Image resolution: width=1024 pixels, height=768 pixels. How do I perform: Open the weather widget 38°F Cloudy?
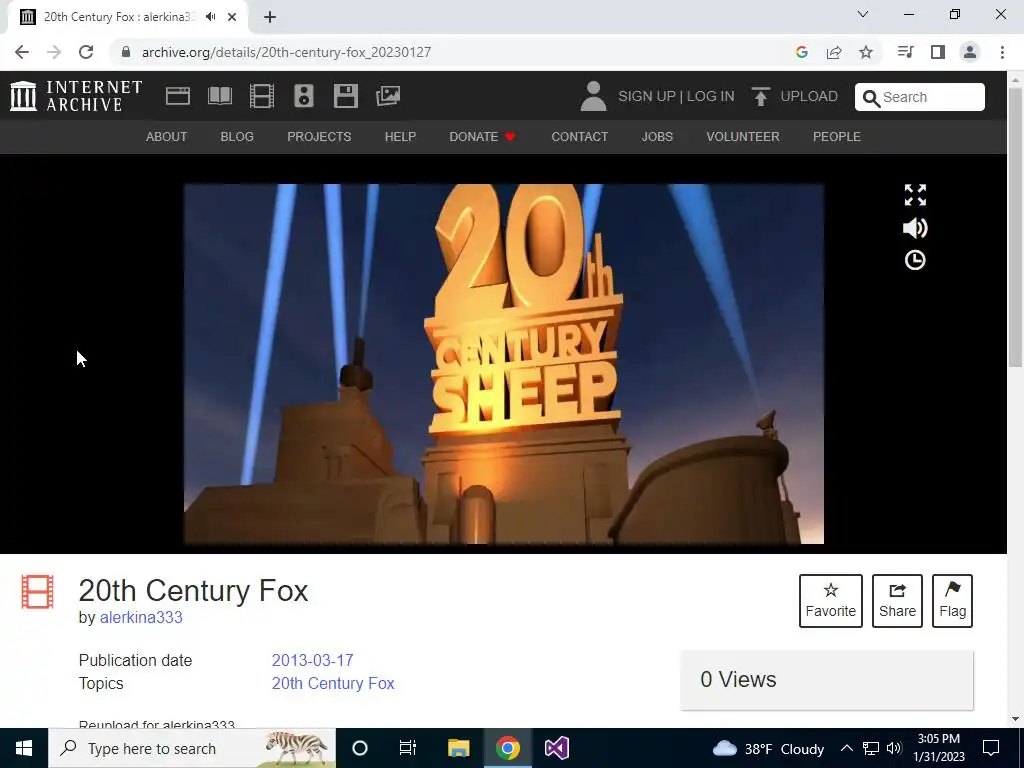coord(769,748)
